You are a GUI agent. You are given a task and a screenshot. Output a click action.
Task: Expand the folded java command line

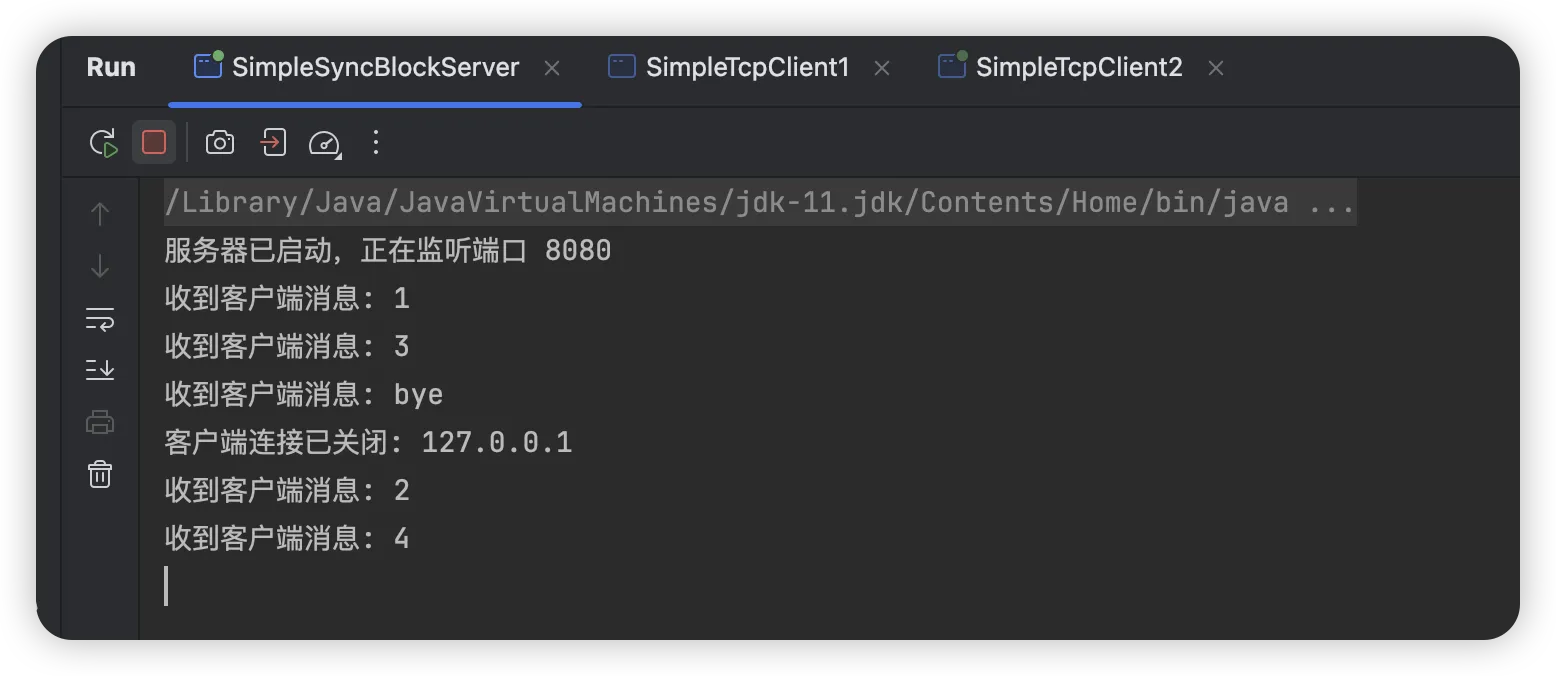1331,203
